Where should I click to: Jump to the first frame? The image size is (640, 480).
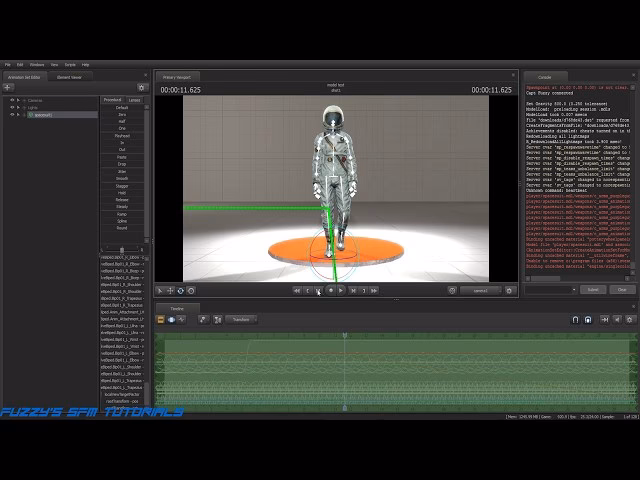297,291
